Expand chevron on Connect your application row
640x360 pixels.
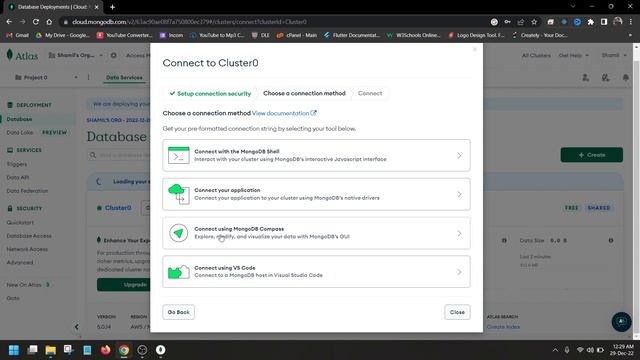click(x=459, y=194)
